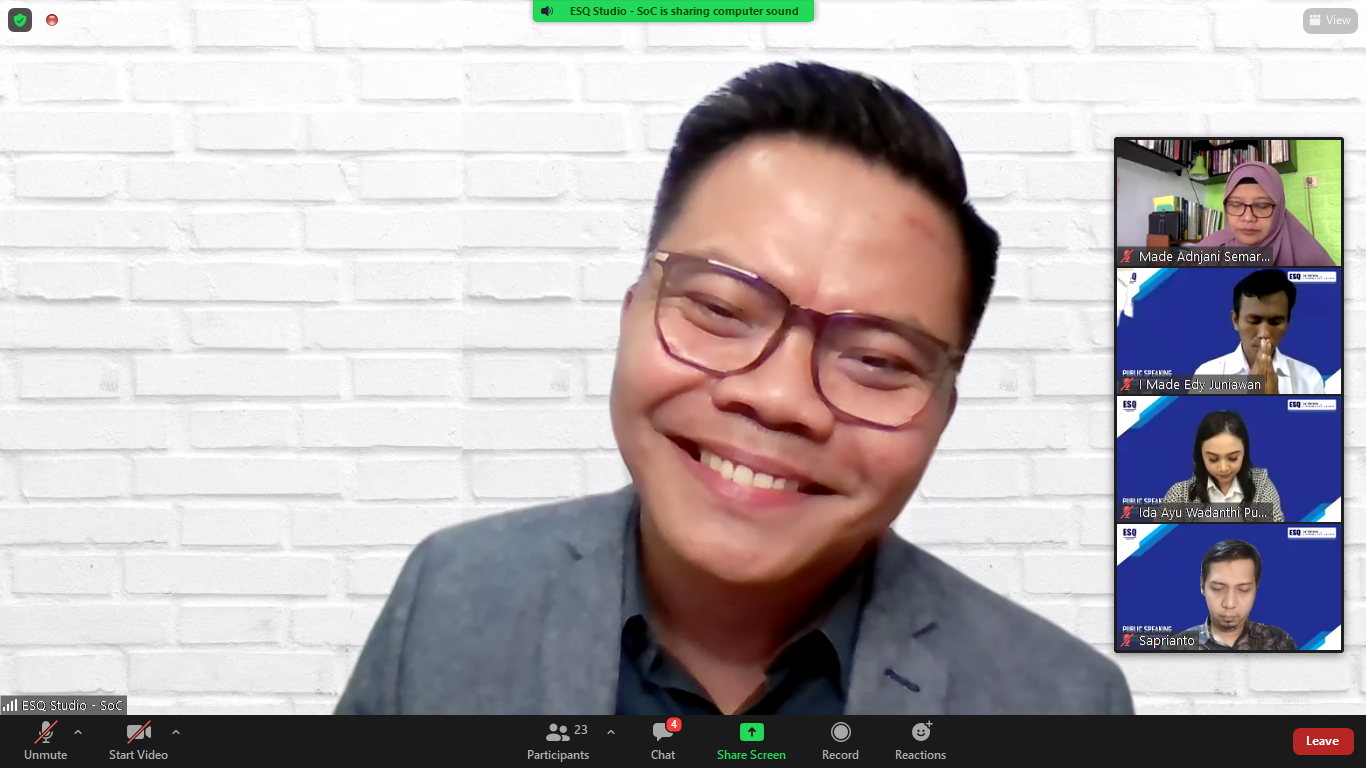This screenshot has height=768, width=1366.
Task: Open the Participants panel
Action: (558, 741)
